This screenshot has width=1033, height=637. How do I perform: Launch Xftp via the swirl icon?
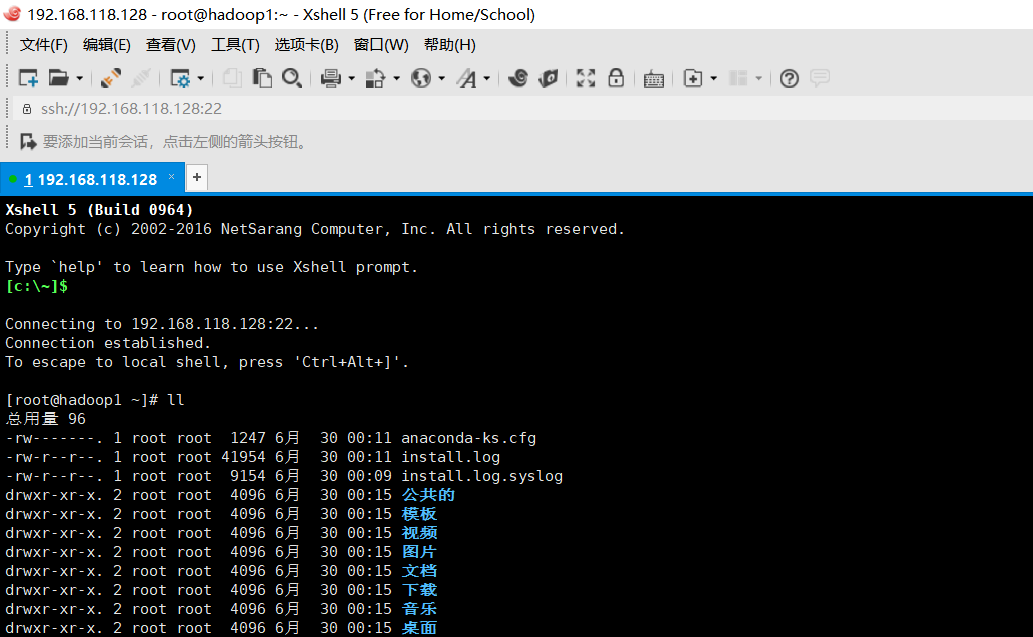(518, 78)
